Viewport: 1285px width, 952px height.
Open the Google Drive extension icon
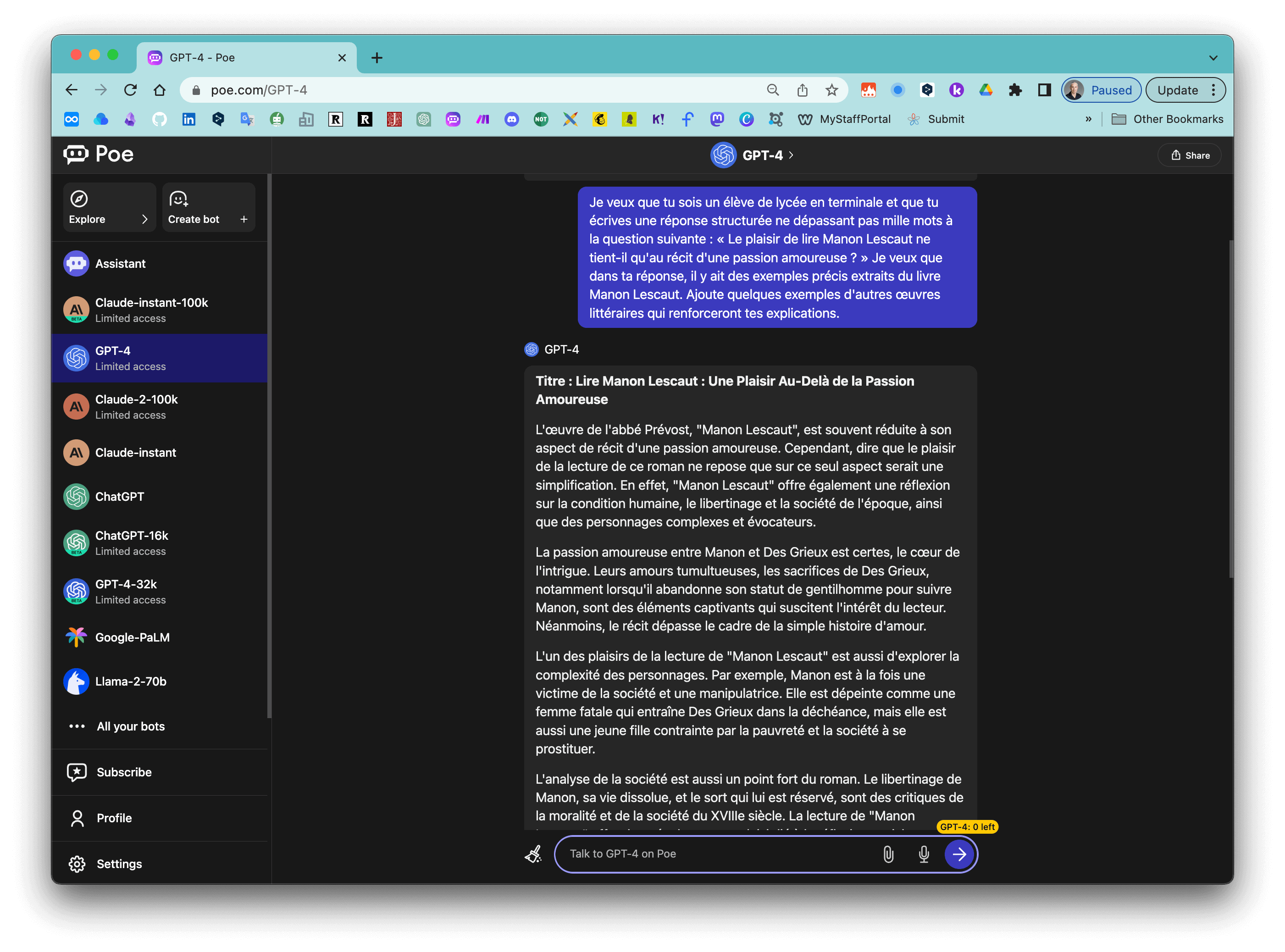point(986,90)
